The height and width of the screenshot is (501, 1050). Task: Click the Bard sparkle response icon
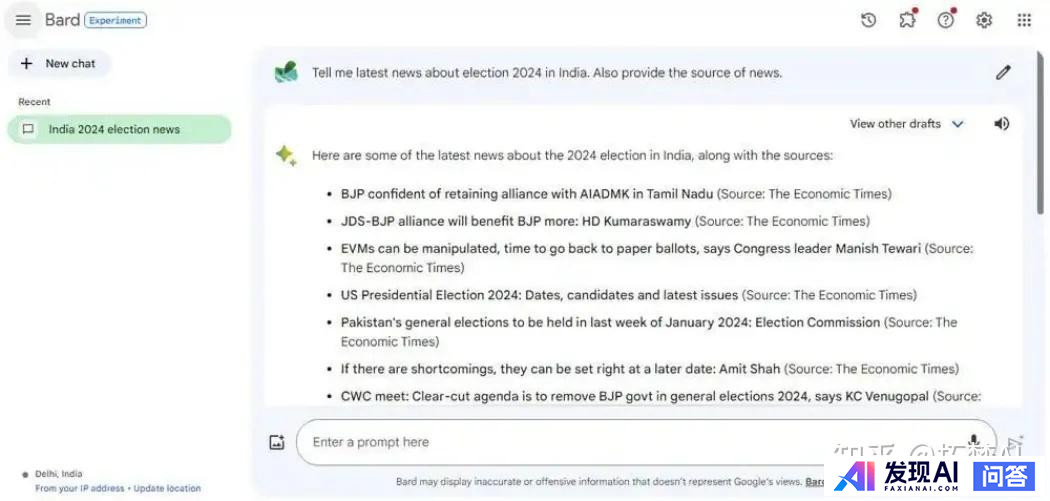286,155
